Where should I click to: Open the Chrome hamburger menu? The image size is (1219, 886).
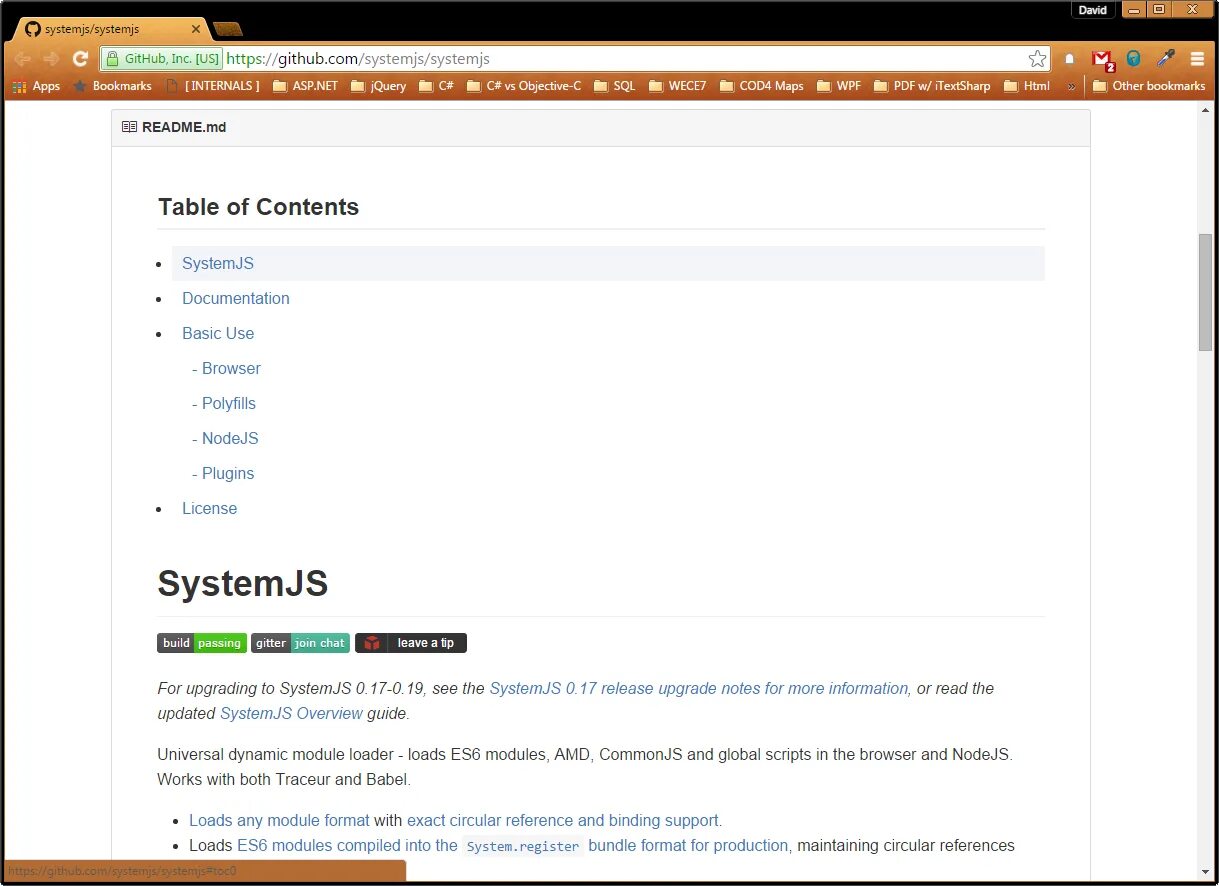1197,59
